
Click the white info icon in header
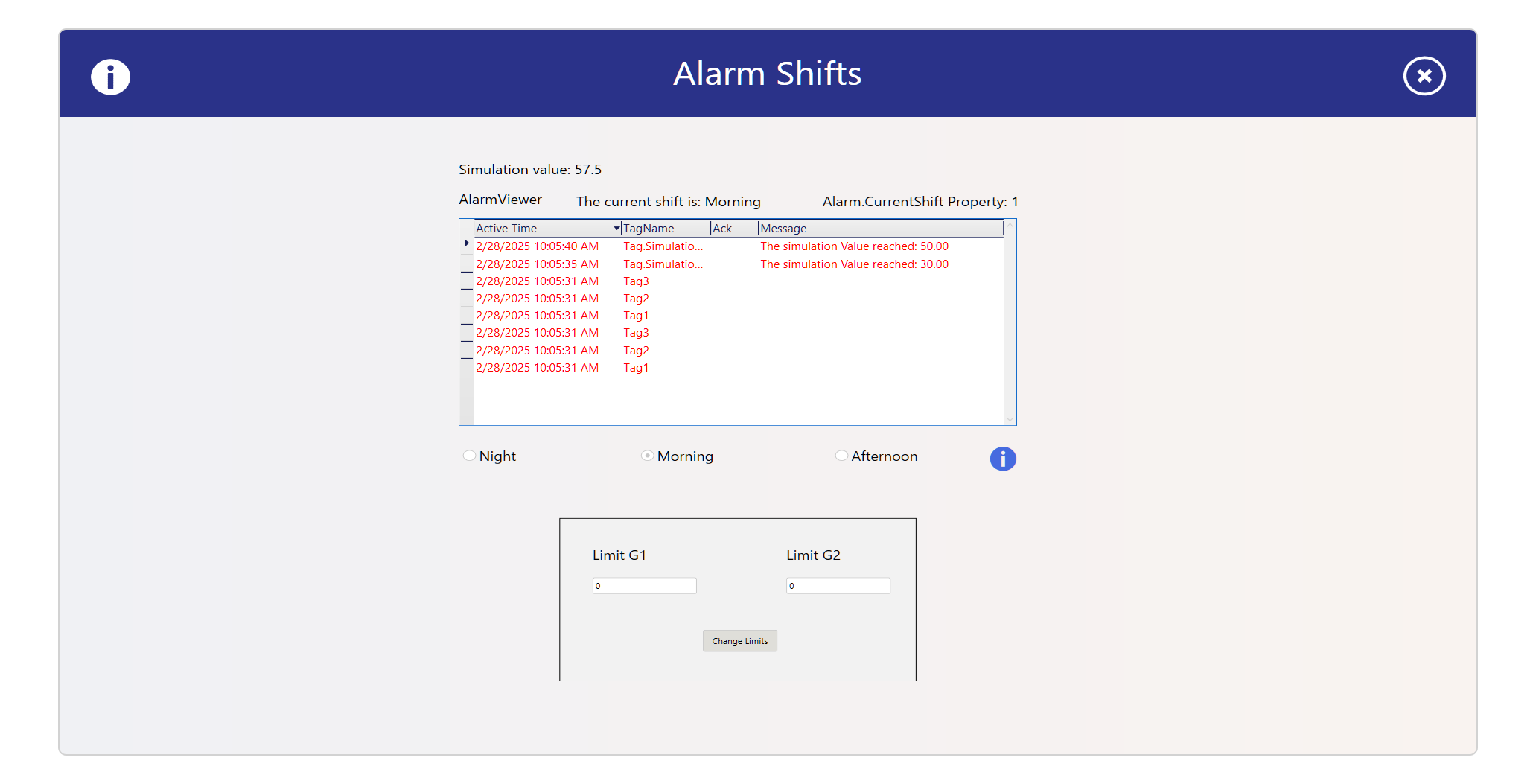(110, 77)
